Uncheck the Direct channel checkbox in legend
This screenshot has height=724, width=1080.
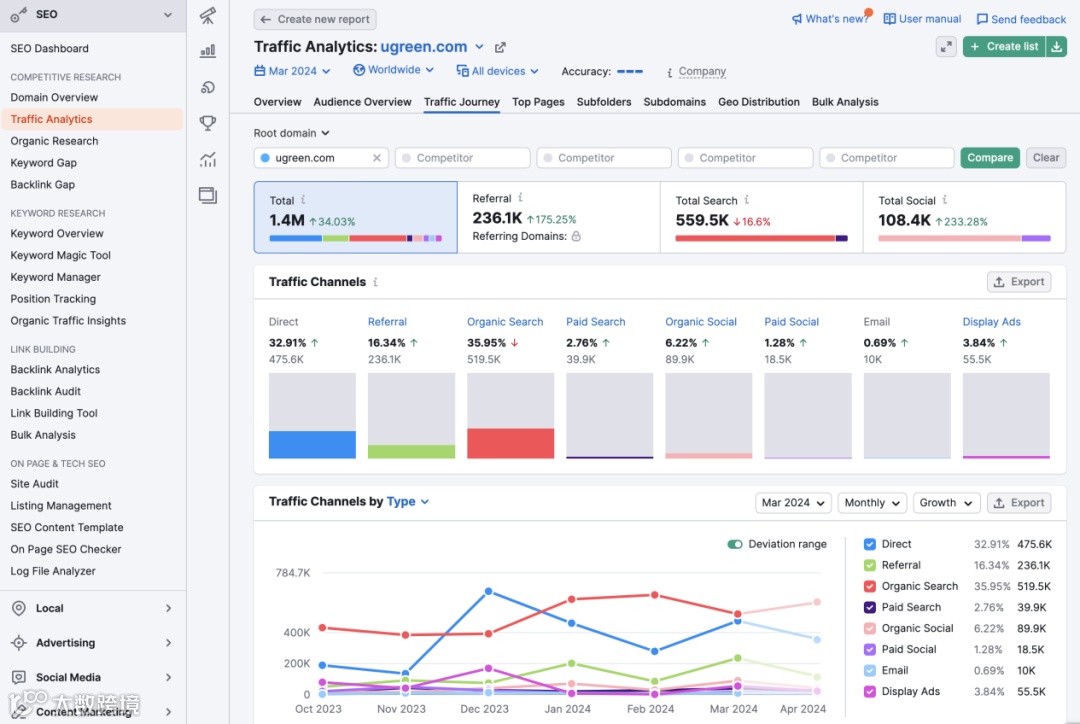[870, 544]
